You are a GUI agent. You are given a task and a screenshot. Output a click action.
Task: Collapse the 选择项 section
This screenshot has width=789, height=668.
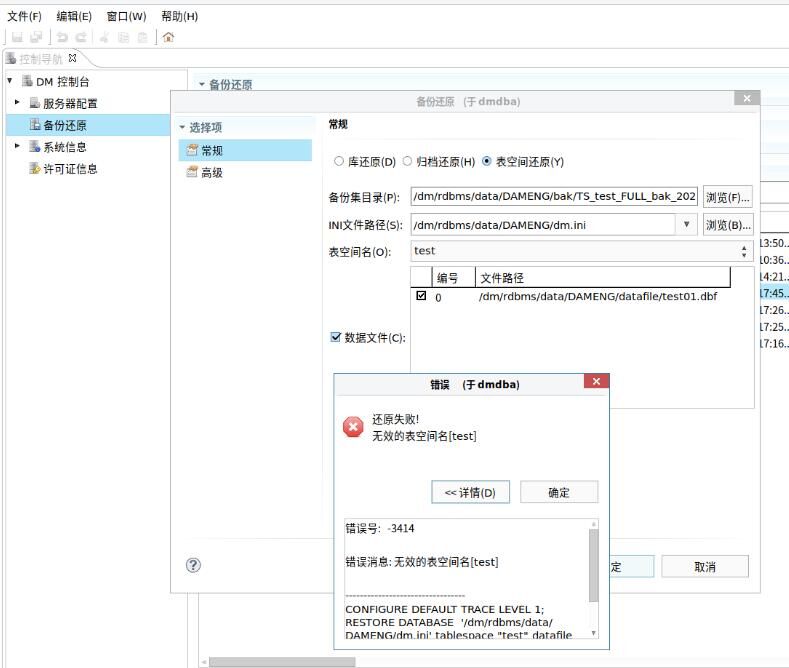coord(182,127)
